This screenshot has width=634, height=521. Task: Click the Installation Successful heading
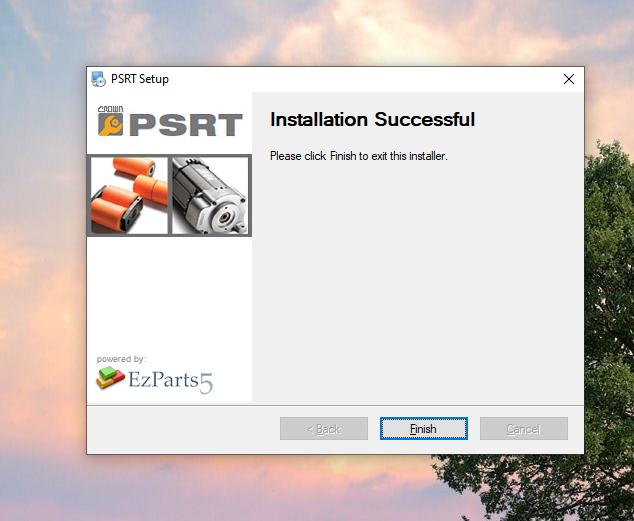point(372,120)
